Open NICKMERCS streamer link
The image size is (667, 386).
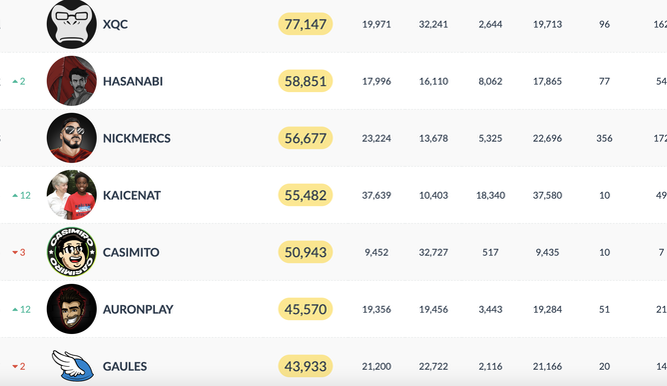(137, 138)
